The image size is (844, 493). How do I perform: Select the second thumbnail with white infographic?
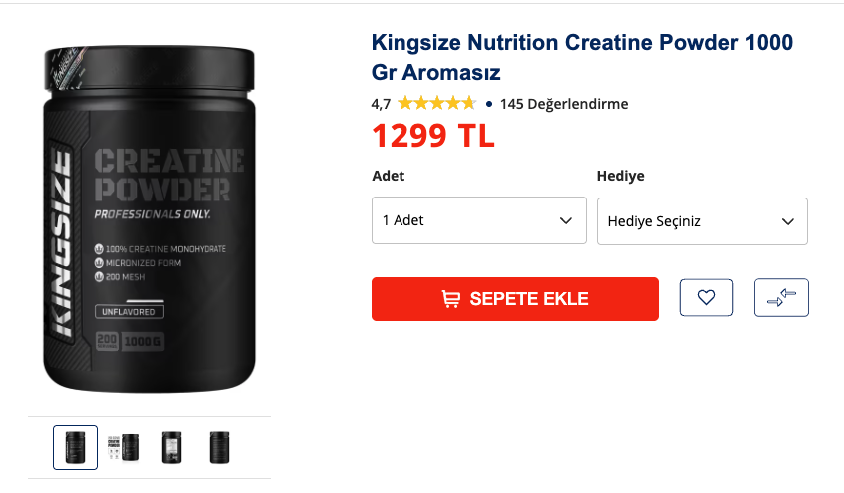123,447
